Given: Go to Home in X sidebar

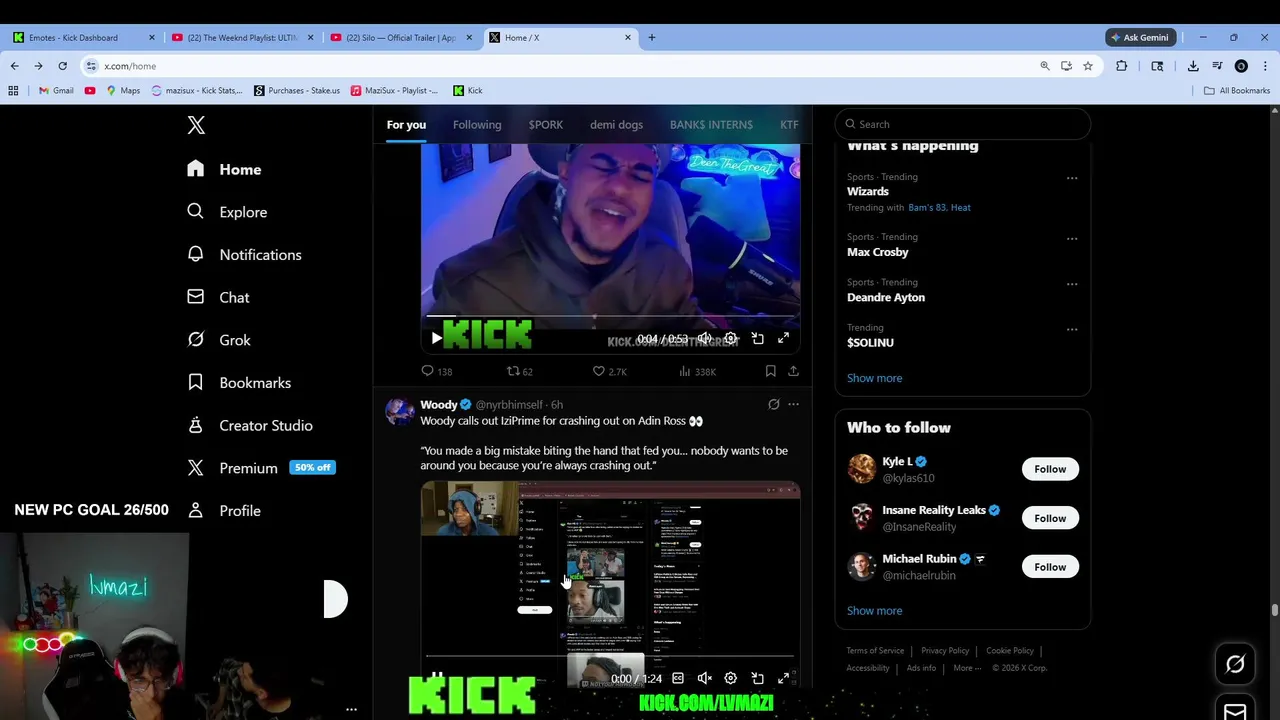Looking at the screenshot, I should coord(224,169).
